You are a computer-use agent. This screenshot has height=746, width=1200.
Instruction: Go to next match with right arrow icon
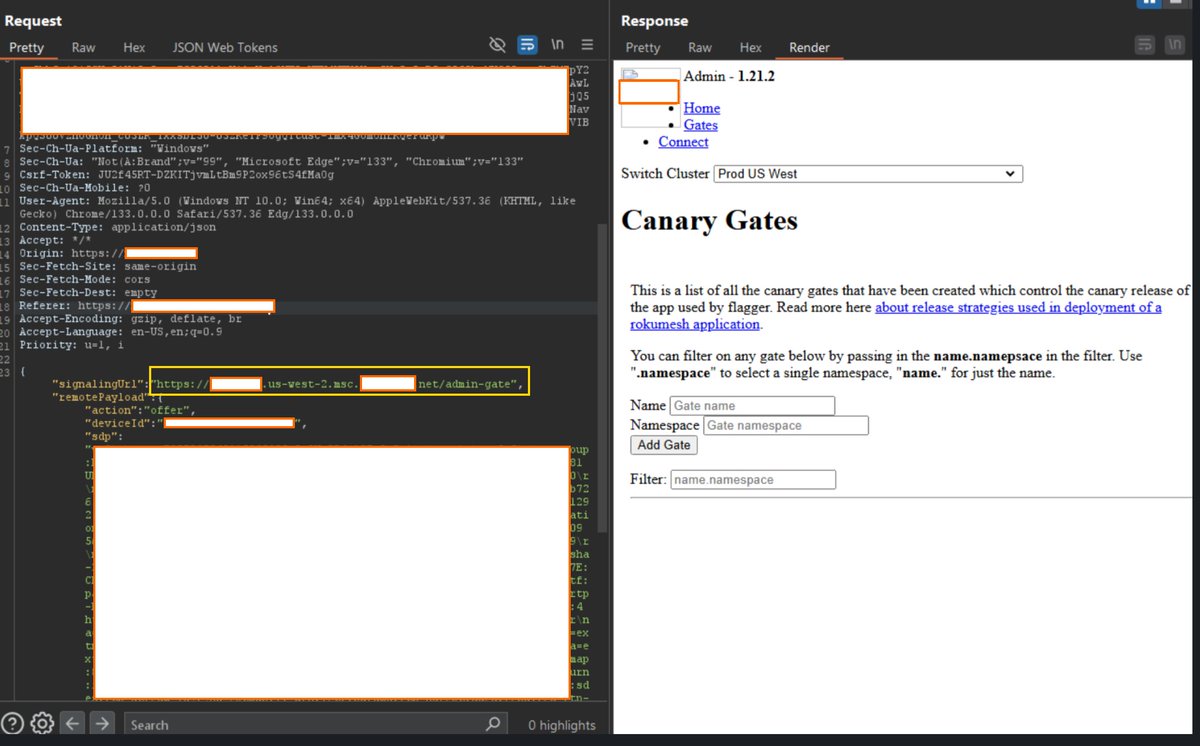click(x=100, y=723)
